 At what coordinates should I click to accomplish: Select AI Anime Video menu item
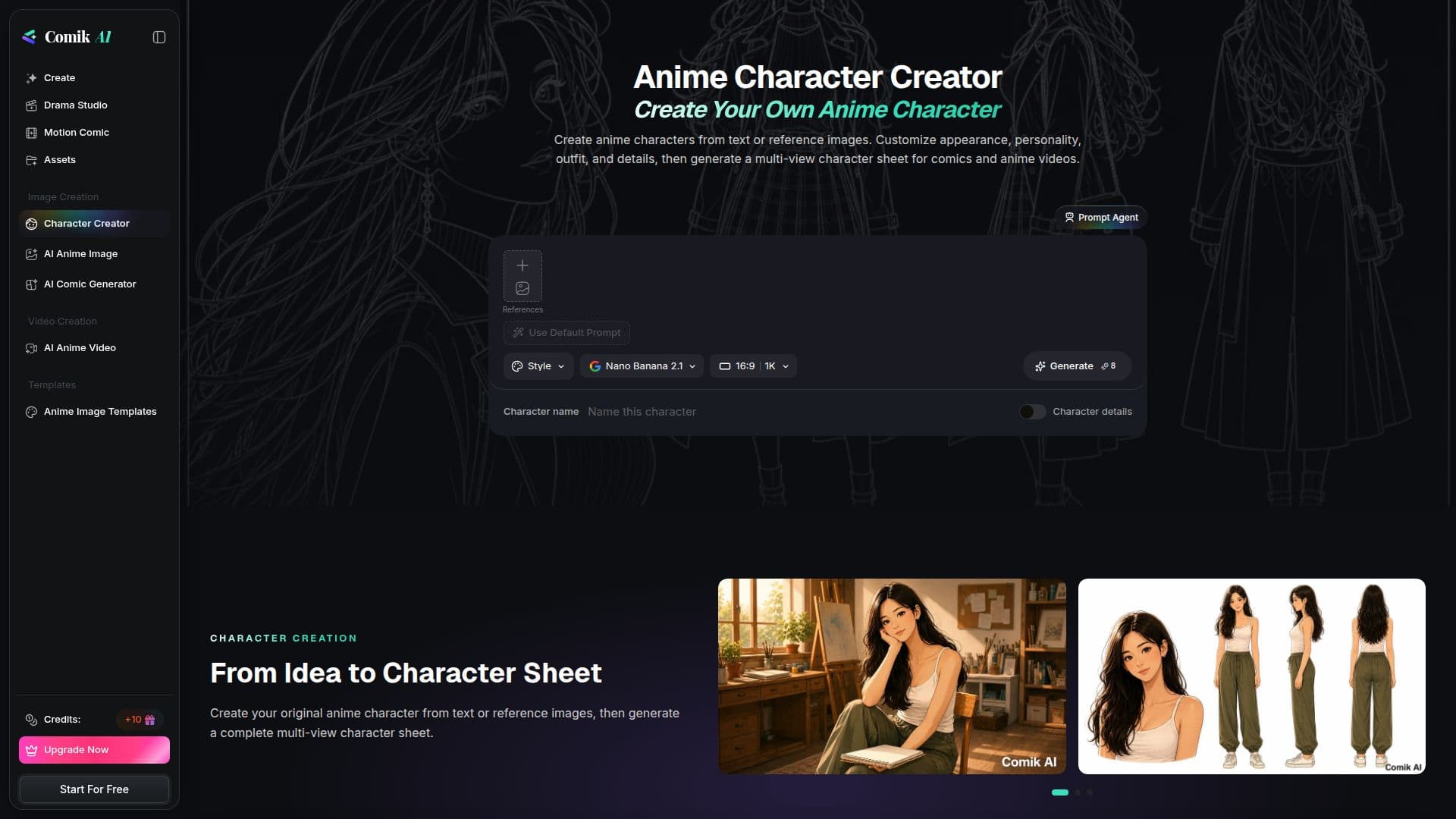[95, 348]
